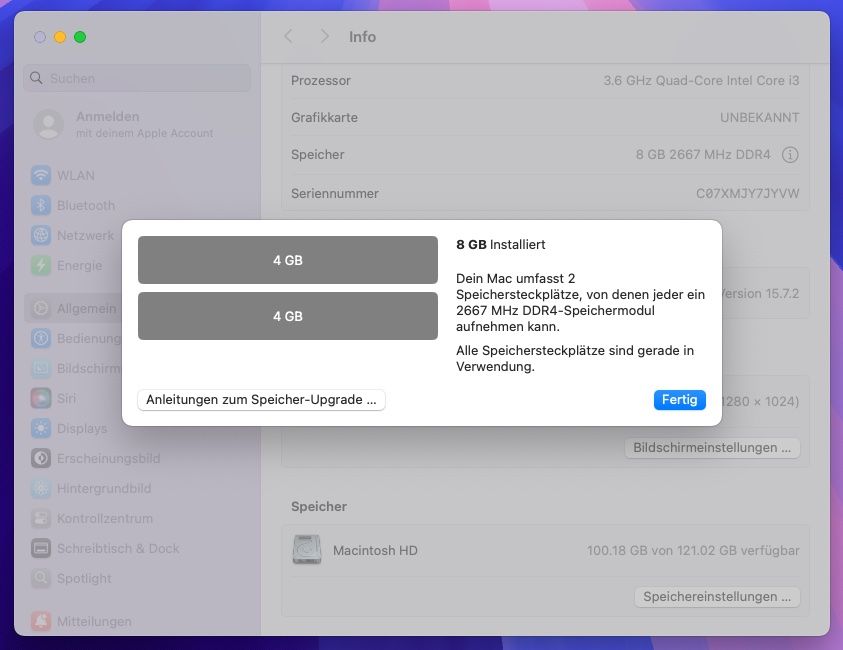Click the serial number C07XMJY7JYVW

click(747, 194)
